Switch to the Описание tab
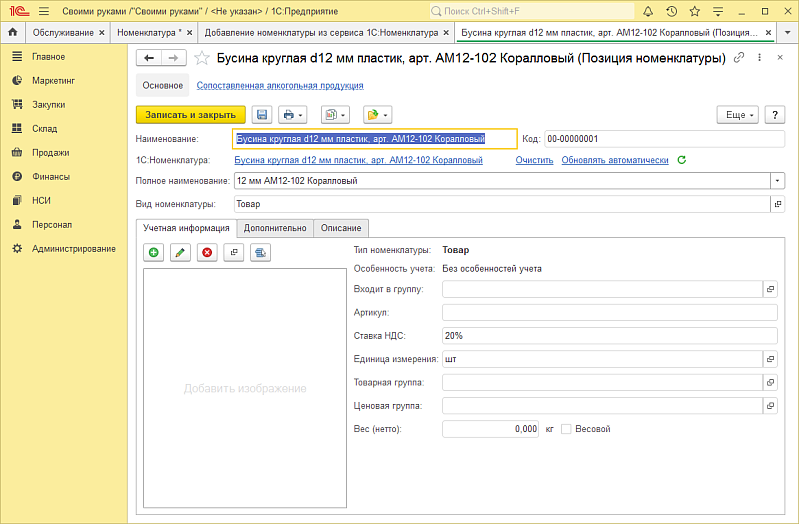This screenshot has height=524, width=799. point(341,228)
